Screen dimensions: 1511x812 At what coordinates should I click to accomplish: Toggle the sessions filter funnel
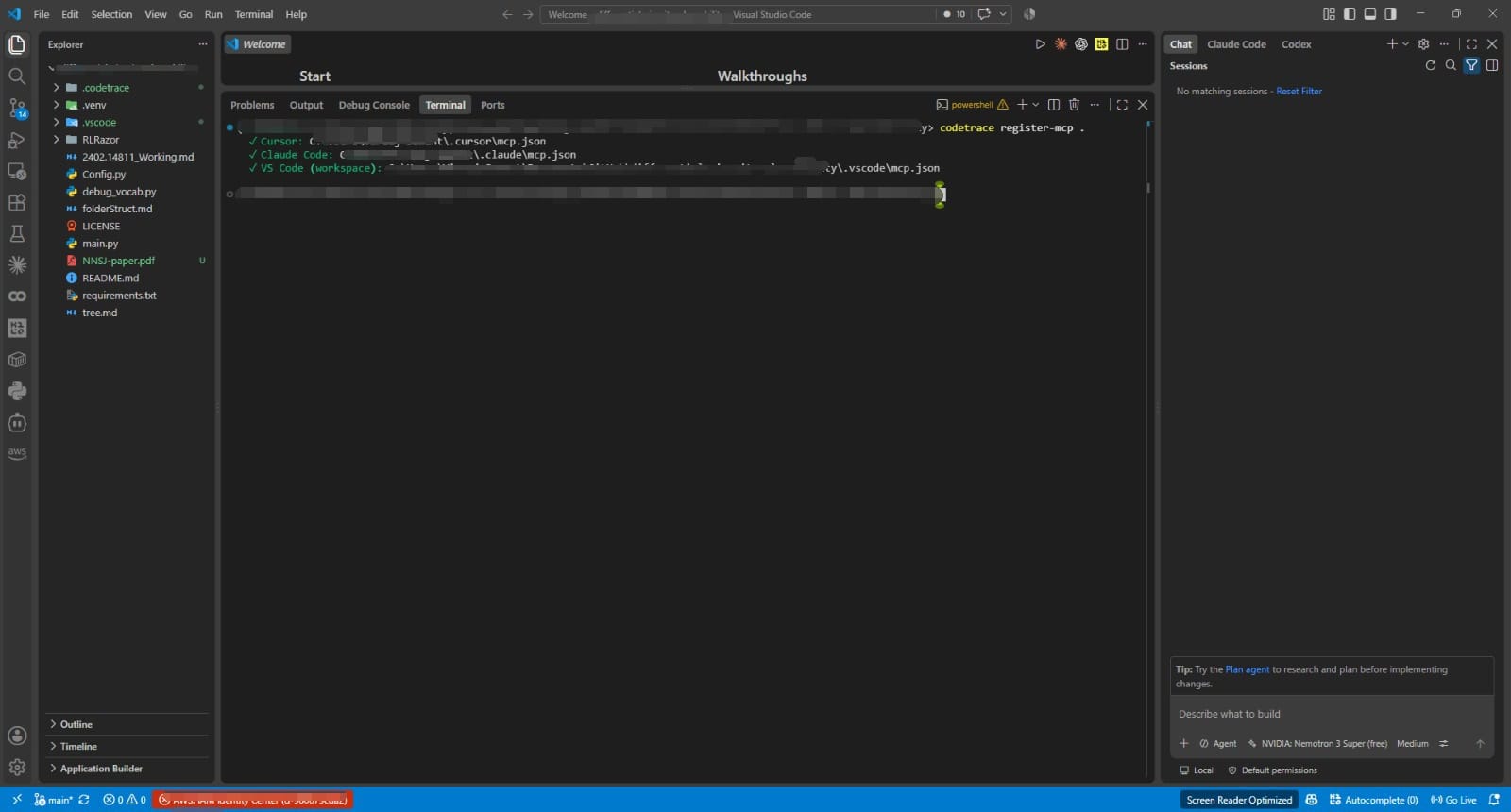1471,65
